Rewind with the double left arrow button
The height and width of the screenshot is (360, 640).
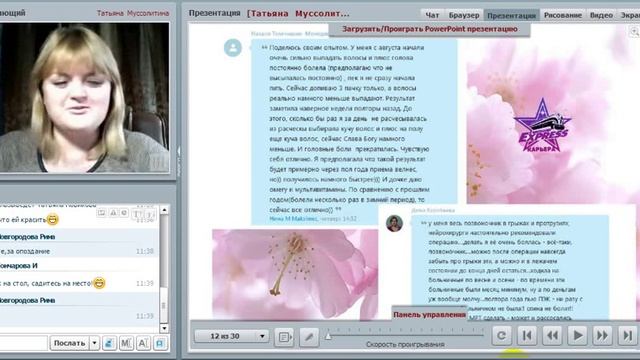coord(552,336)
